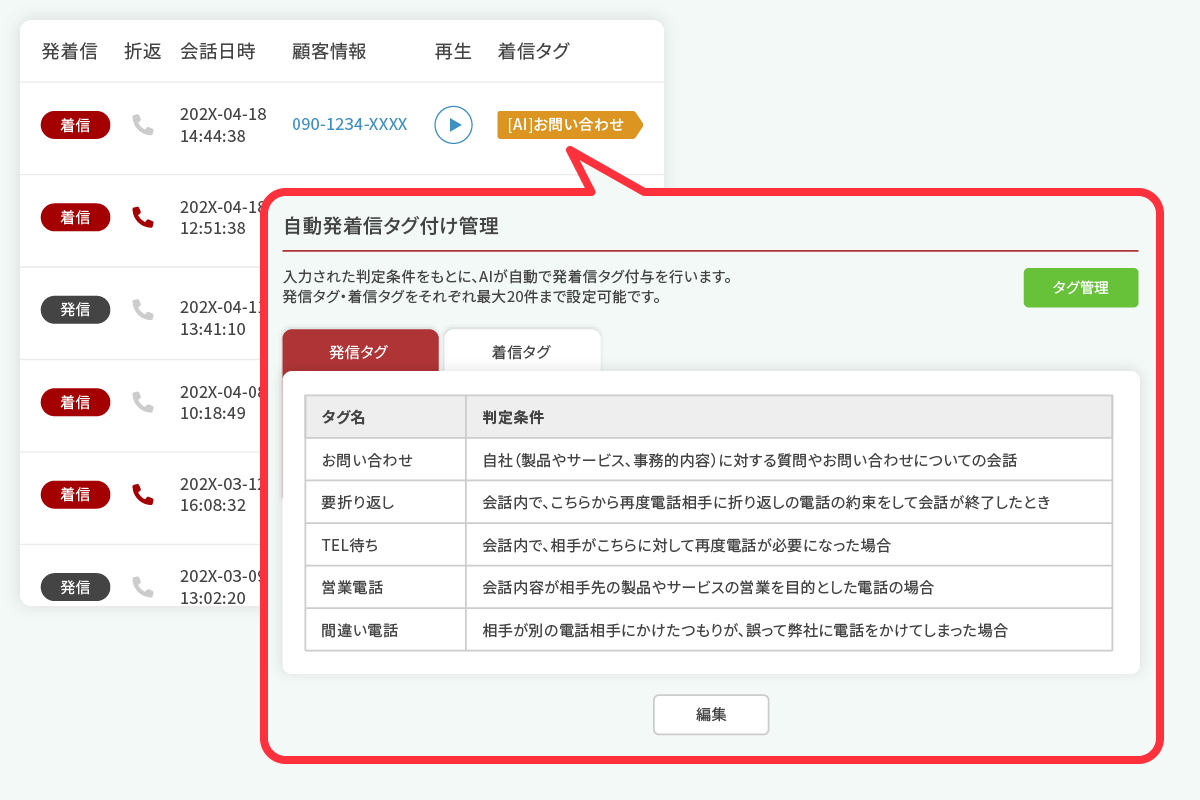Click callback phone icon for 13:41:10 call
Screen dimensions: 1200x800
coord(143,310)
